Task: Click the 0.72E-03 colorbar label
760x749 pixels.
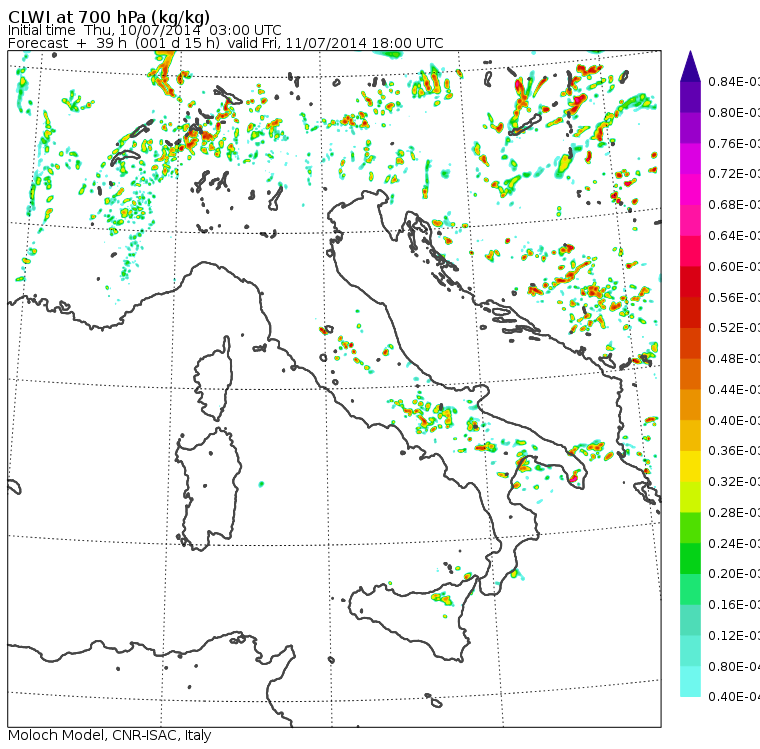Action: tap(734, 174)
